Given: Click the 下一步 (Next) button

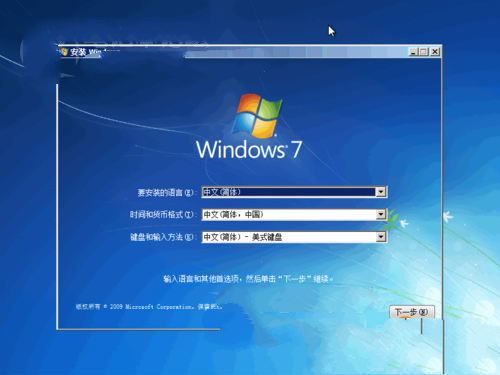Looking at the screenshot, I should (x=412, y=312).
